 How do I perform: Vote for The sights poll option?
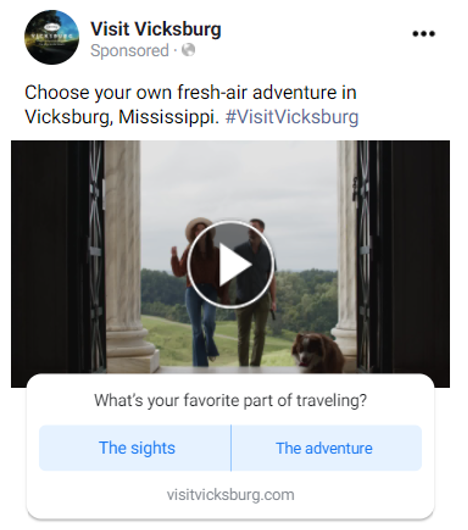point(135,448)
